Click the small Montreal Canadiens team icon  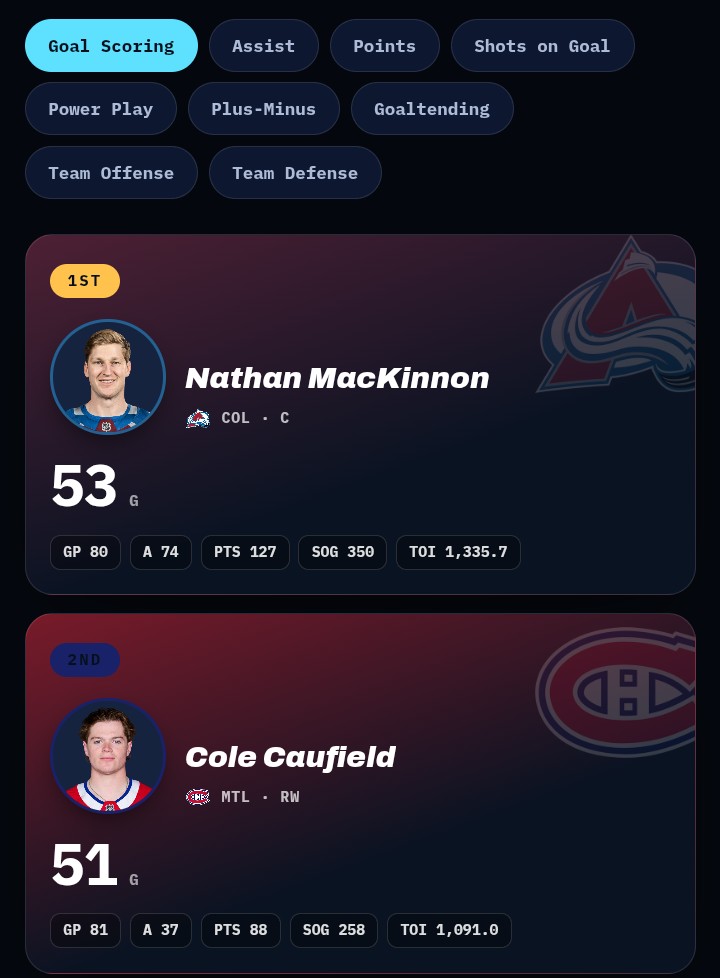(198, 797)
